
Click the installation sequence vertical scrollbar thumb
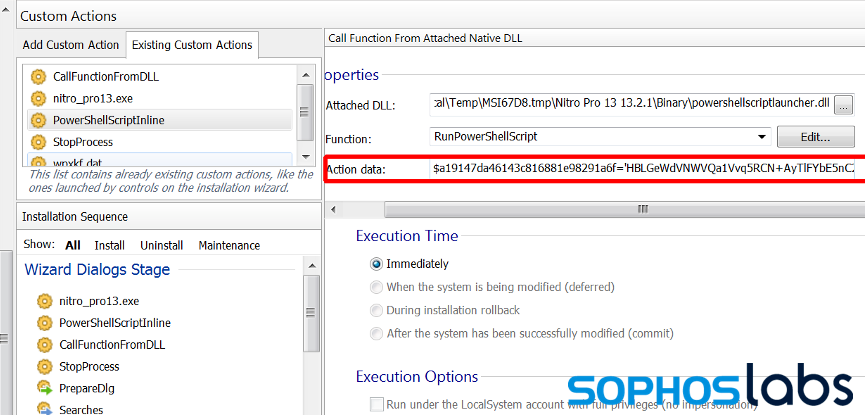point(311,313)
